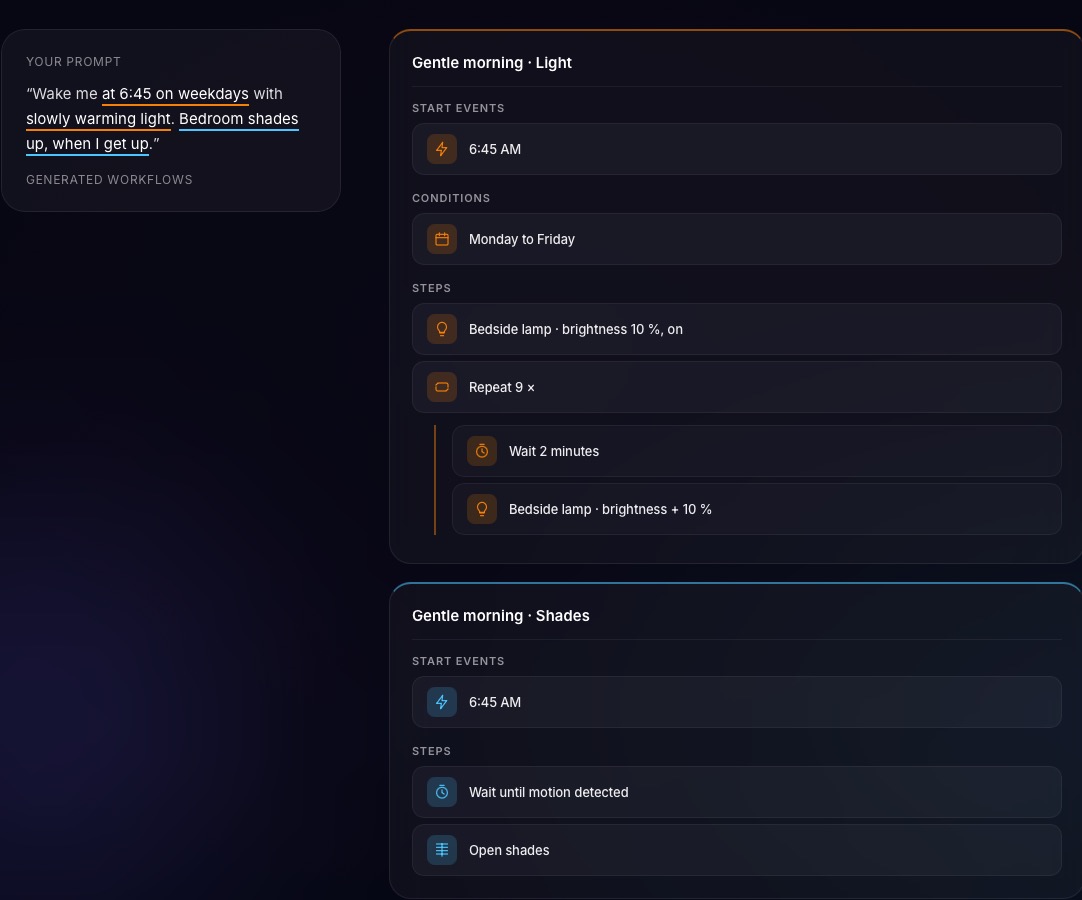Select the Gentle morning · Light workflow title
The height and width of the screenshot is (900, 1082).
[491, 63]
